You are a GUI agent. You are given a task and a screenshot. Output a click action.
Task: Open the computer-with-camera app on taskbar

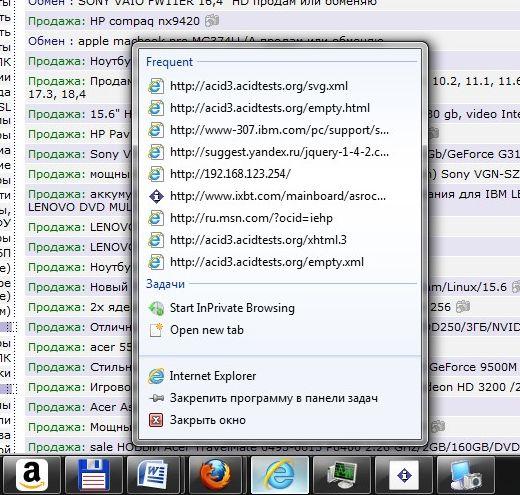[x=466, y=475]
